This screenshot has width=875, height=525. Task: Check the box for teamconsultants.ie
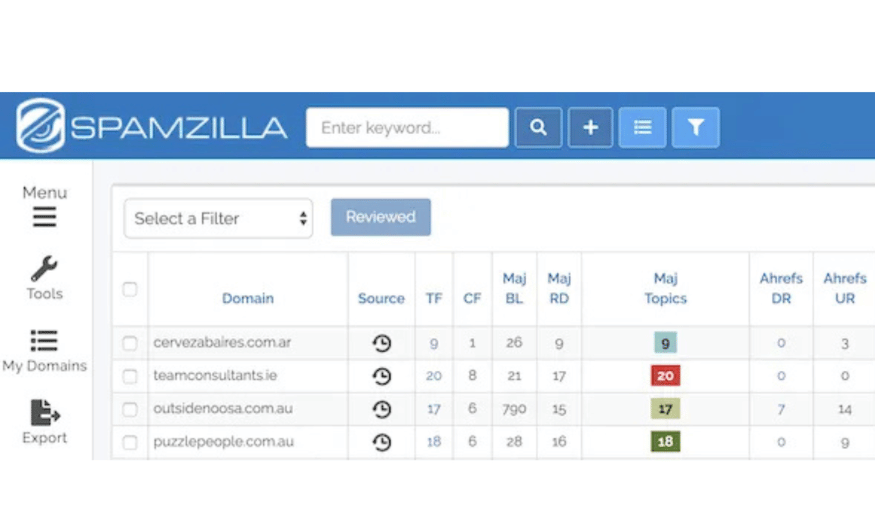pyautogui.click(x=129, y=376)
